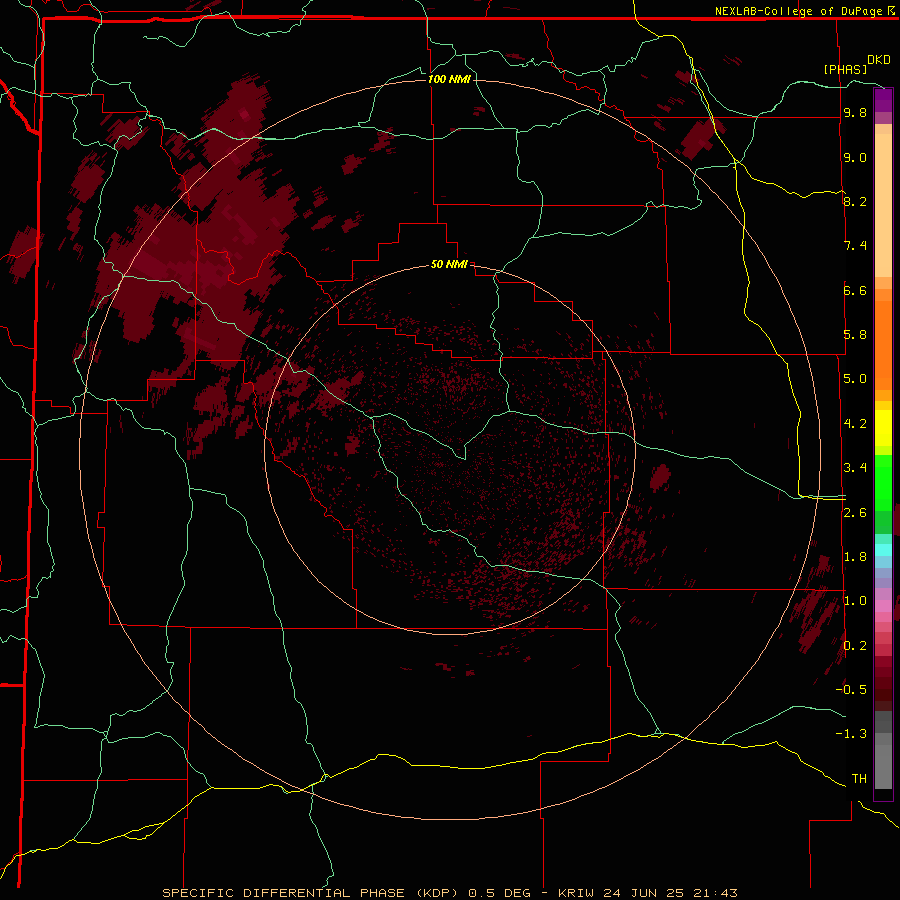Click the bright yellow segment of color bar
The image size is (900, 900).
pos(883,428)
